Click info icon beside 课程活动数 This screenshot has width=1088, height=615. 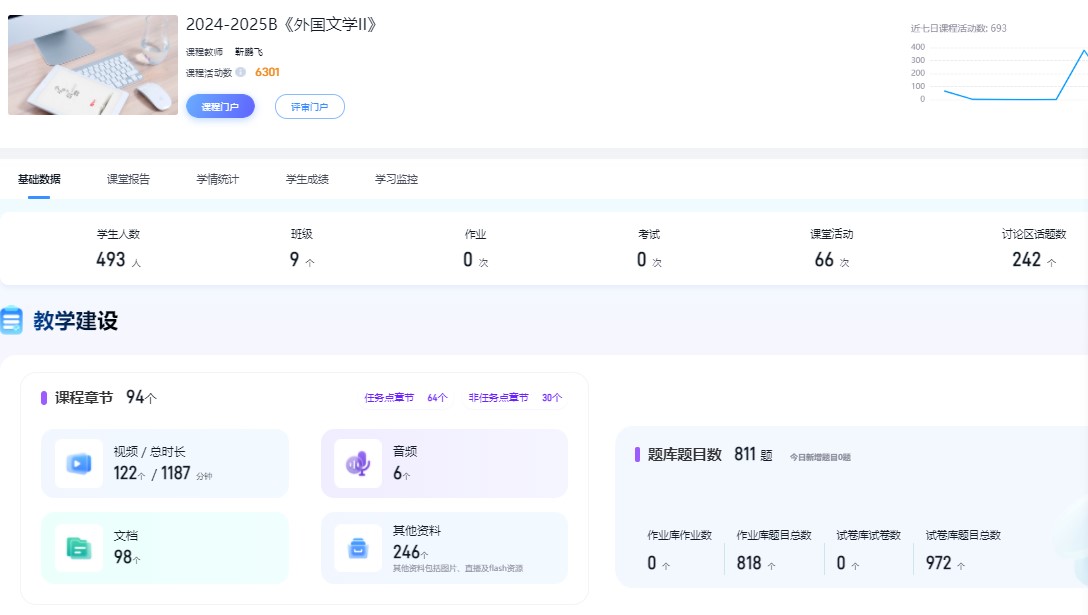coord(241,72)
